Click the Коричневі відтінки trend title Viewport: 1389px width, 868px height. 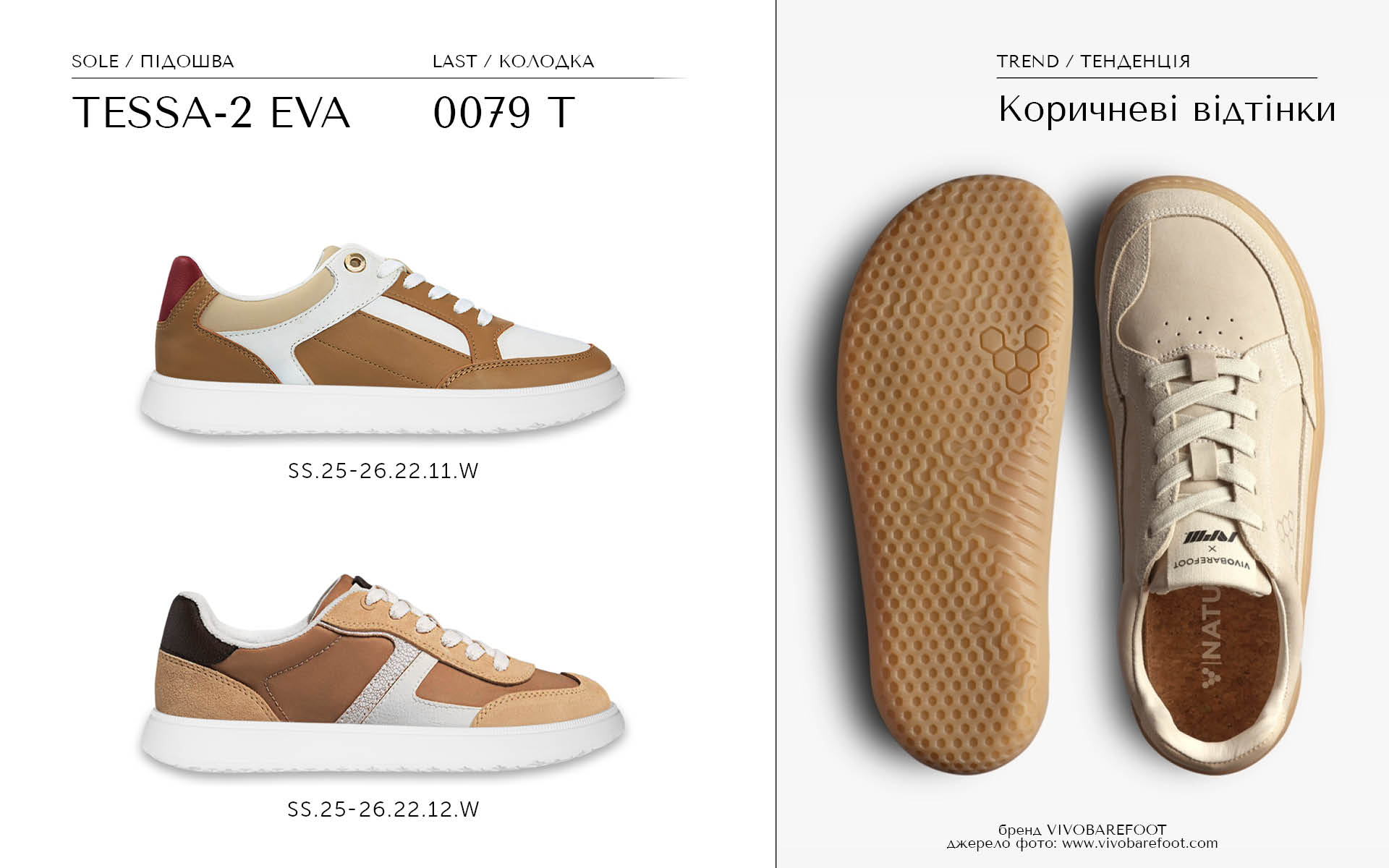[x=1167, y=110]
